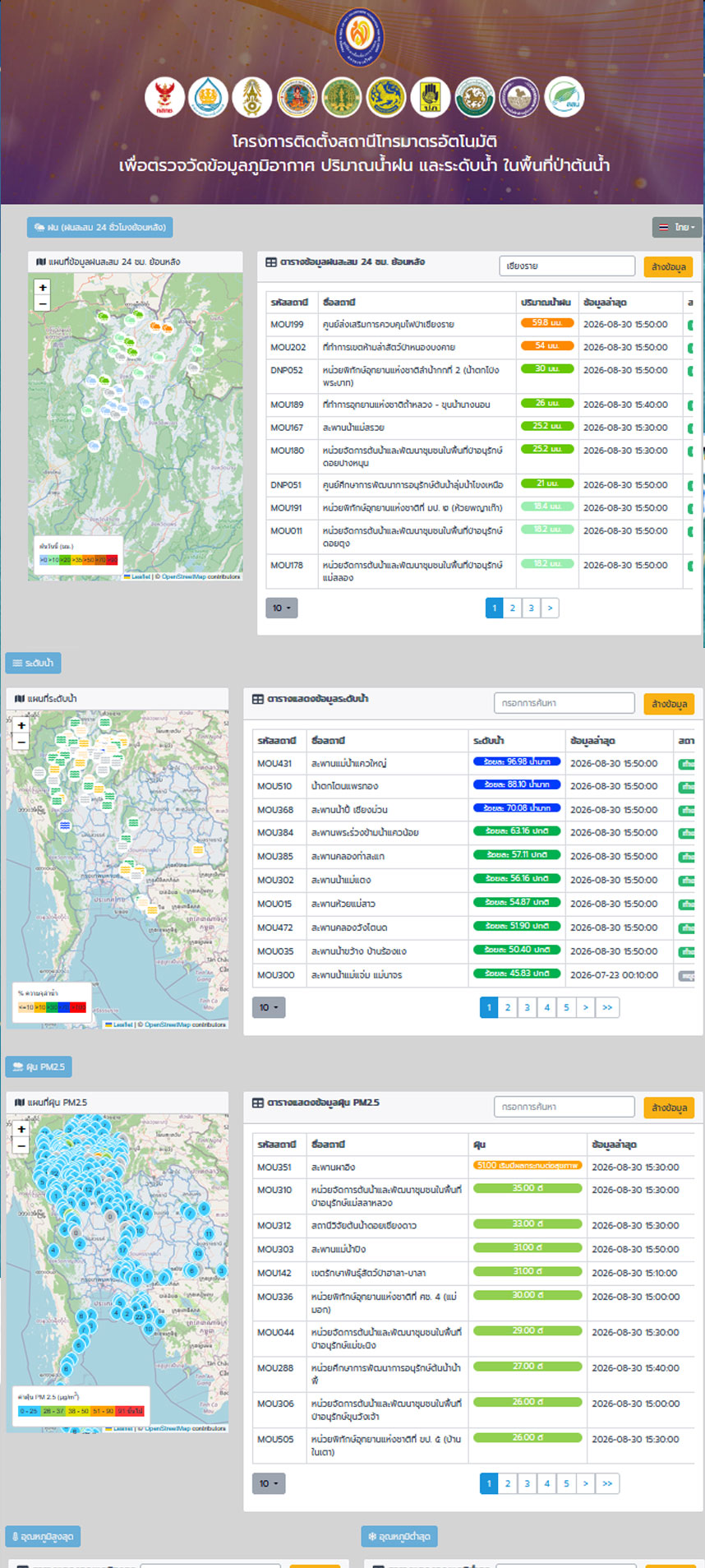Click station code MOU431 in the water level table
Image resolution: width=705 pixels, height=1568 pixels.
coord(274,763)
